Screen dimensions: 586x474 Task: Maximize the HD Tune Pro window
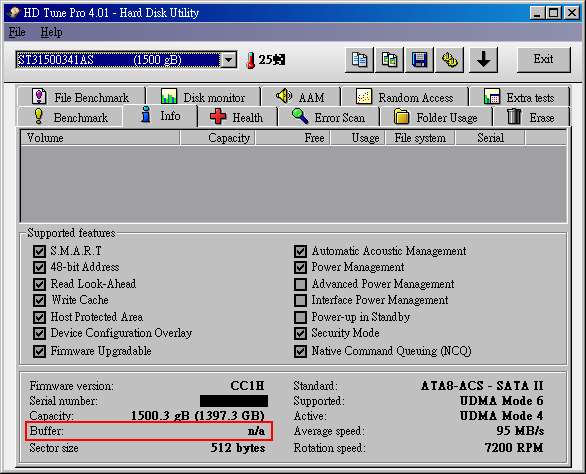[x=553, y=13]
